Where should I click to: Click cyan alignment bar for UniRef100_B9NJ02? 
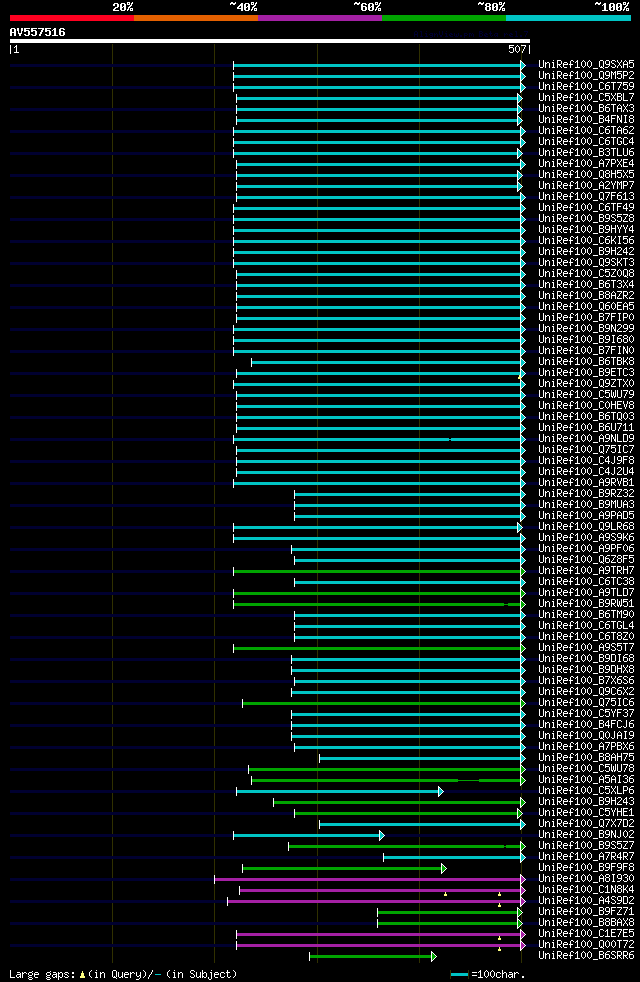point(309,835)
